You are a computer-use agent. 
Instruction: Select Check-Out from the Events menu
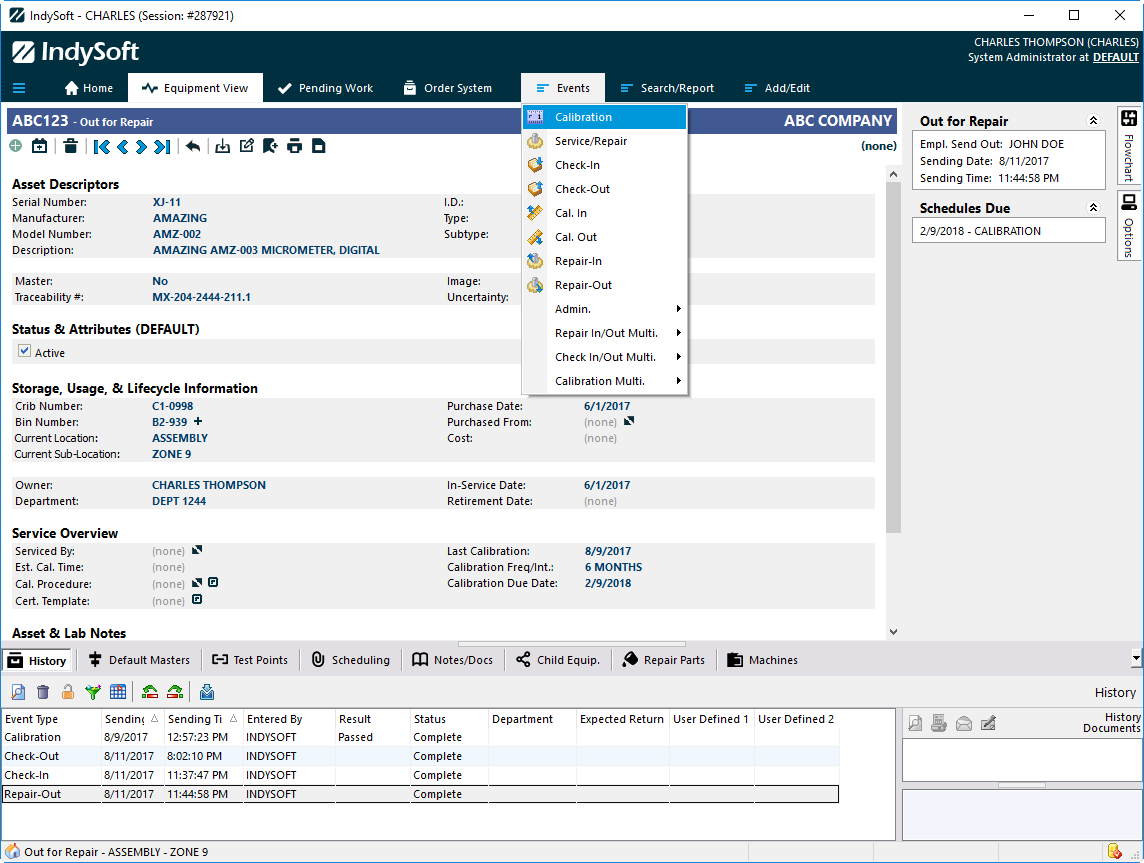tap(582, 189)
